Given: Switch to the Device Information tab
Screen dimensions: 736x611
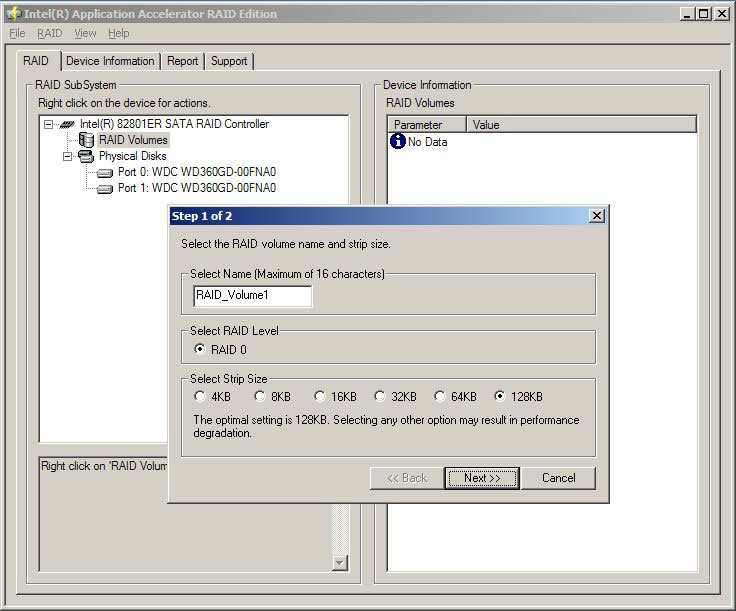Looking at the screenshot, I should [x=110, y=61].
